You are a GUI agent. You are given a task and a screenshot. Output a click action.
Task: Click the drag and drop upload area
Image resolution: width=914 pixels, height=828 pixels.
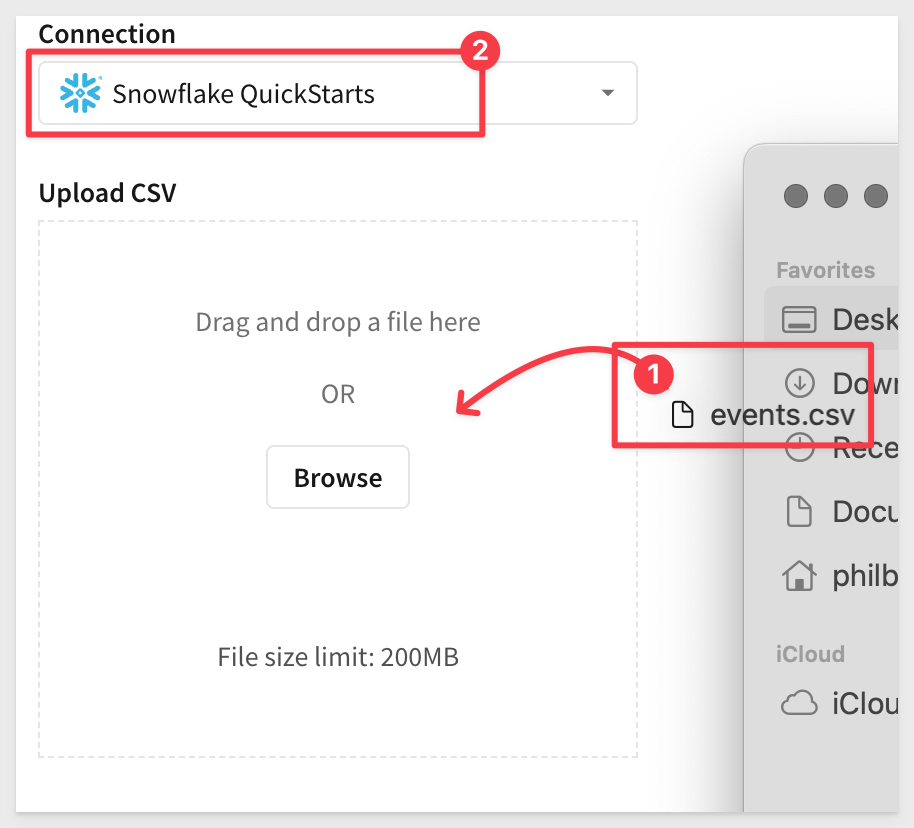pyautogui.click(x=338, y=489)
